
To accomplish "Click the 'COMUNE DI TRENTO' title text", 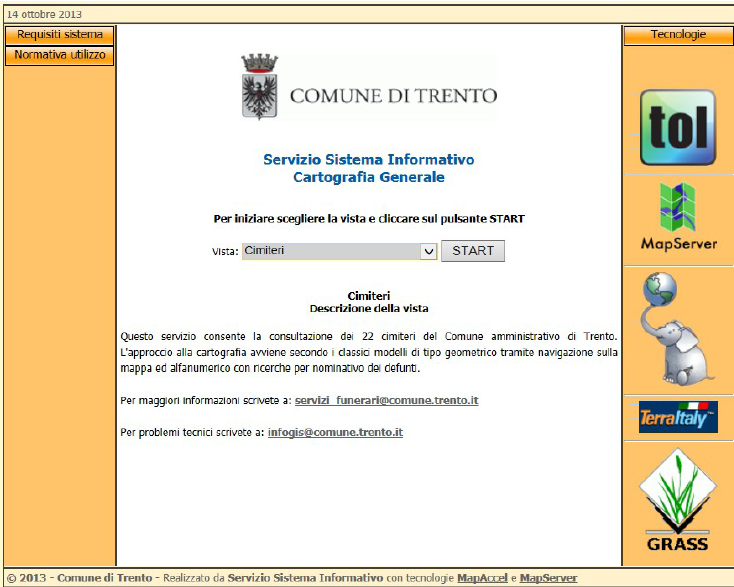I will [x=393, y=96].
